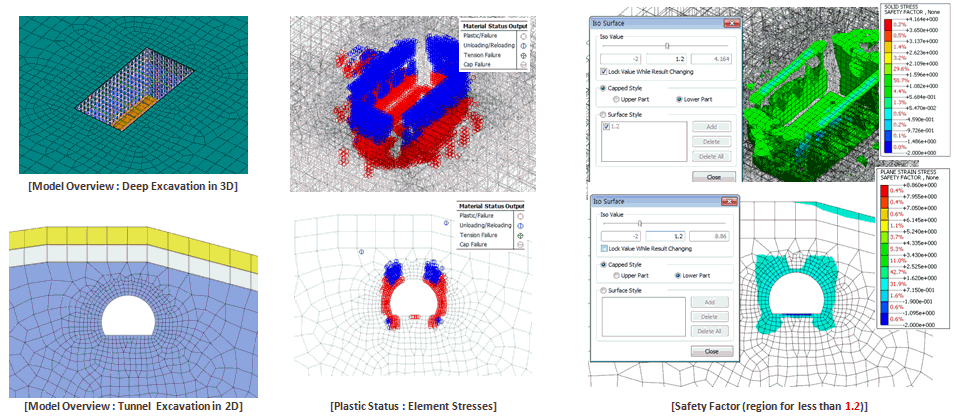Click Close button in 8.86 Iso Surface dialog

tap(712, 351)
